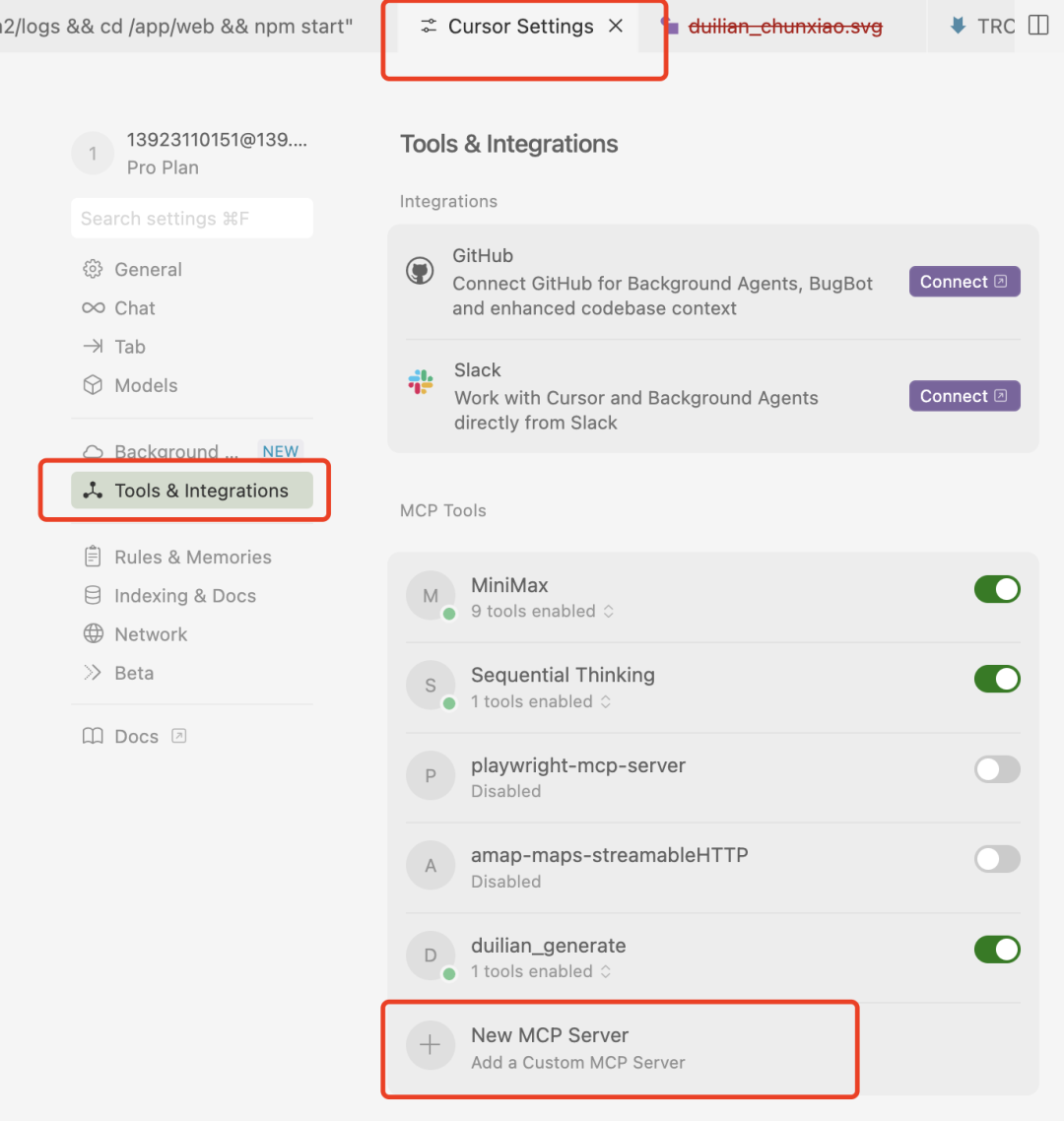Click the amap-maps-streamableHTTP server name
Viewport: 1064px width, 1121px height.
[x=609, y=855]
